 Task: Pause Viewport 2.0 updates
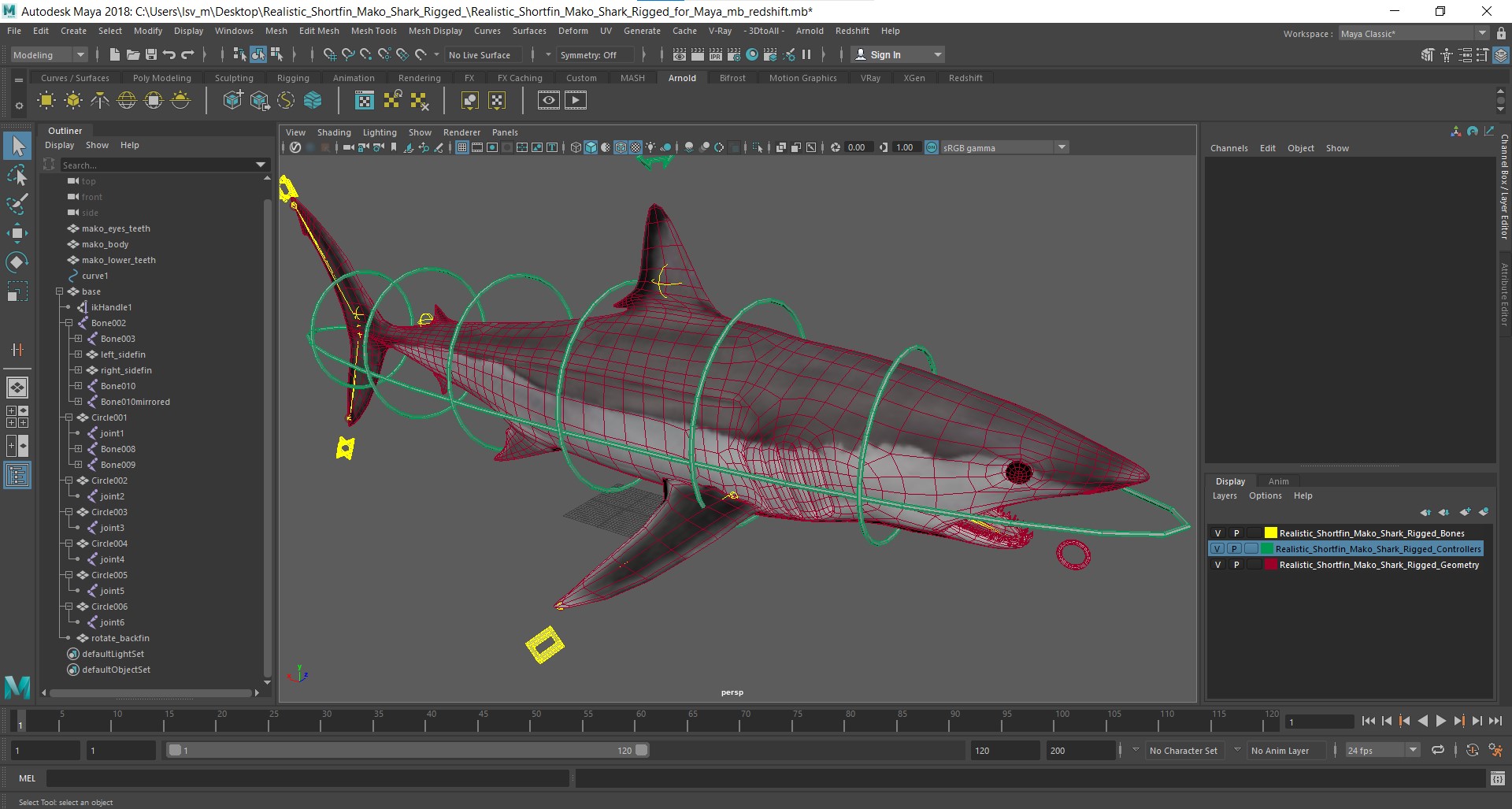pyautogui.click(x=806, y=54)
